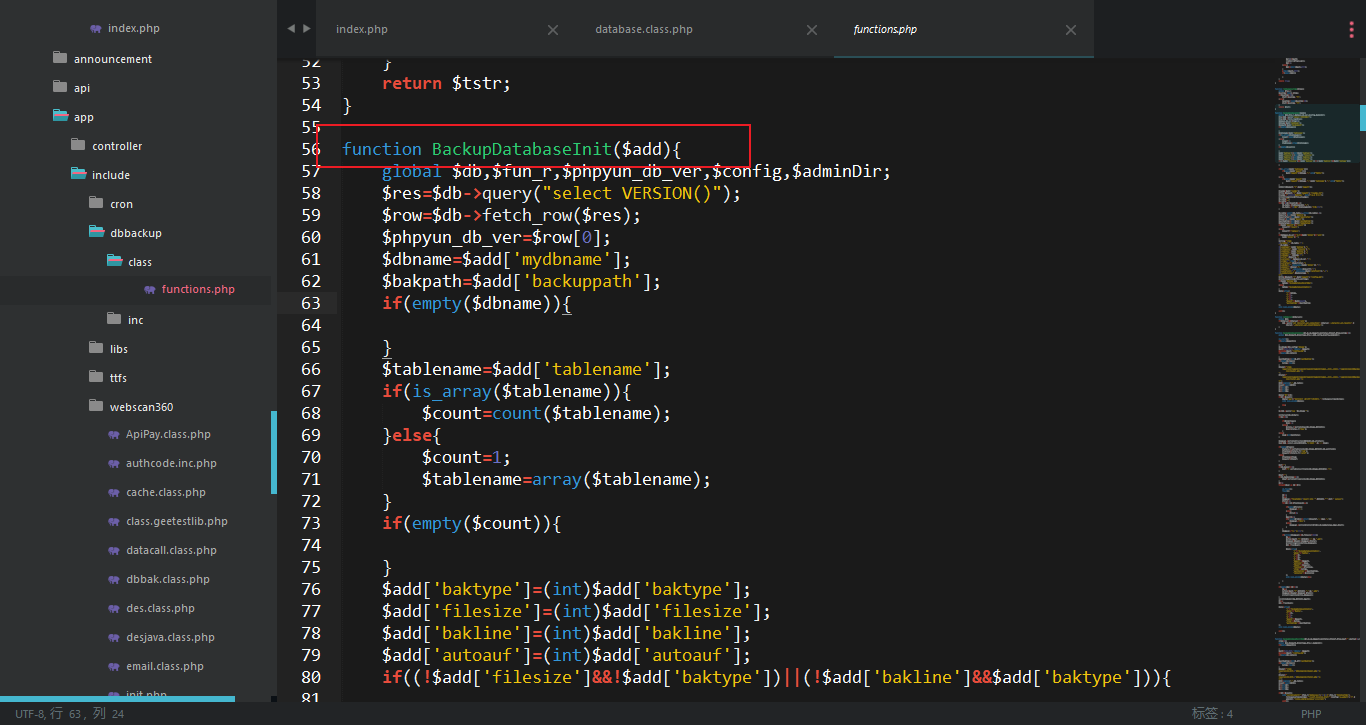Click the controller folder icon
This screenshot has height=725, width=1366.
78,145
